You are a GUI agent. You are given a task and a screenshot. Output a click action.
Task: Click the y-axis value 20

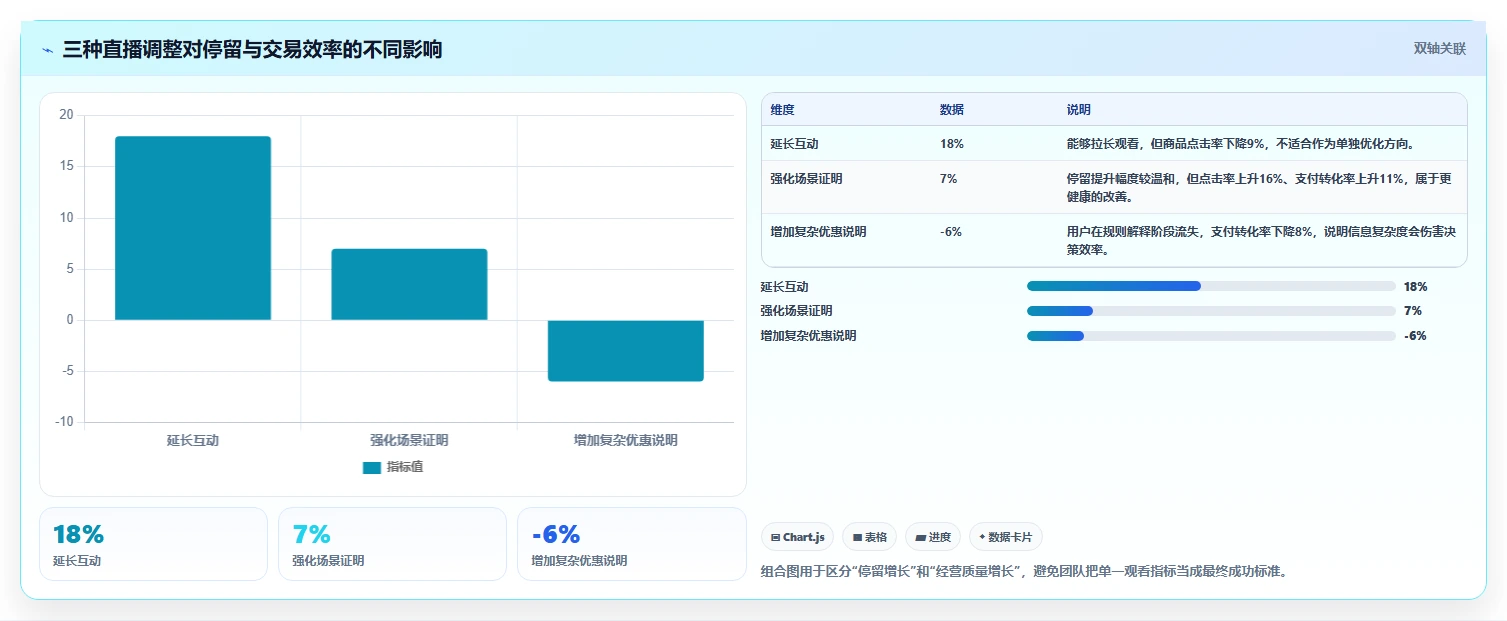point(66,115)
